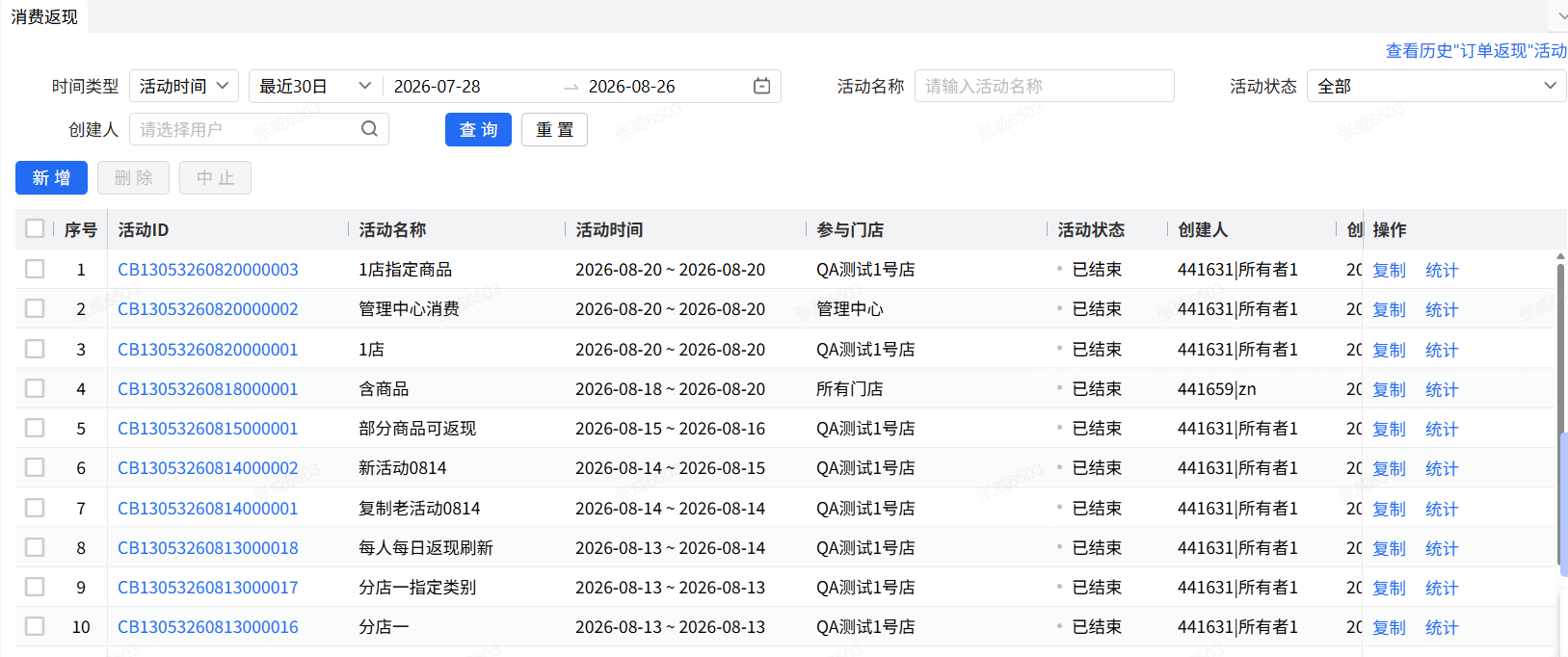This screenshot has height=657, width=1568.
Task: Click 统计 for 1店指定商品 row
Action: [x=1442, y=270]
